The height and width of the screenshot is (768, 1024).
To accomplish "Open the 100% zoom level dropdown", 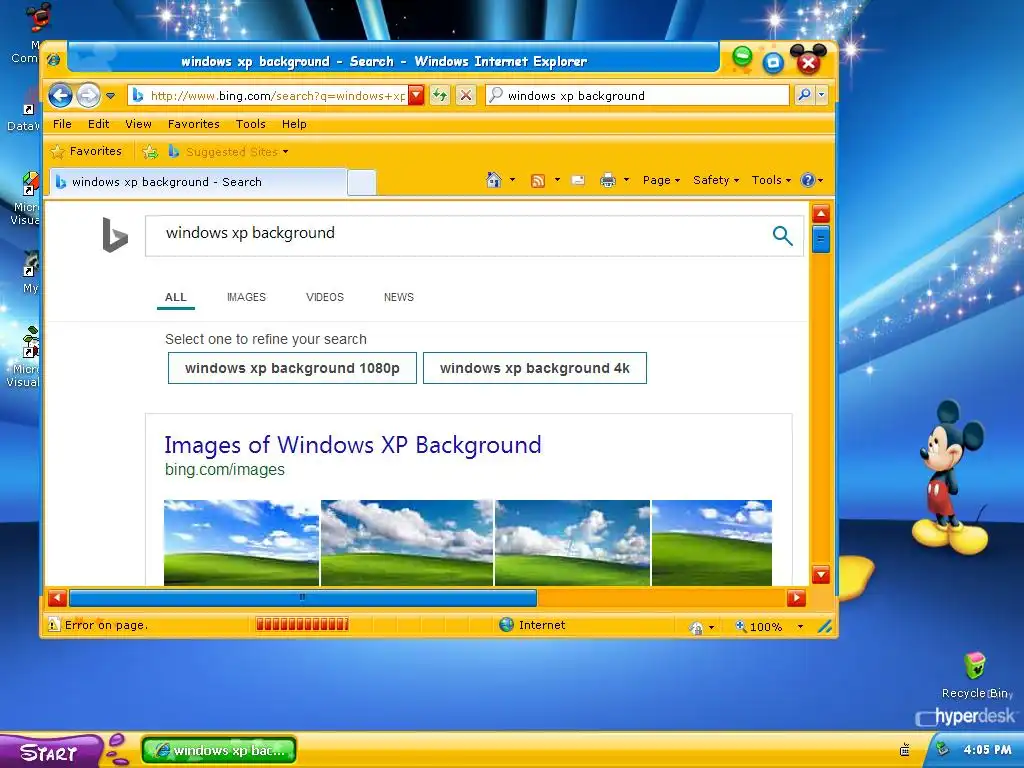I will (x=800, y=627).
